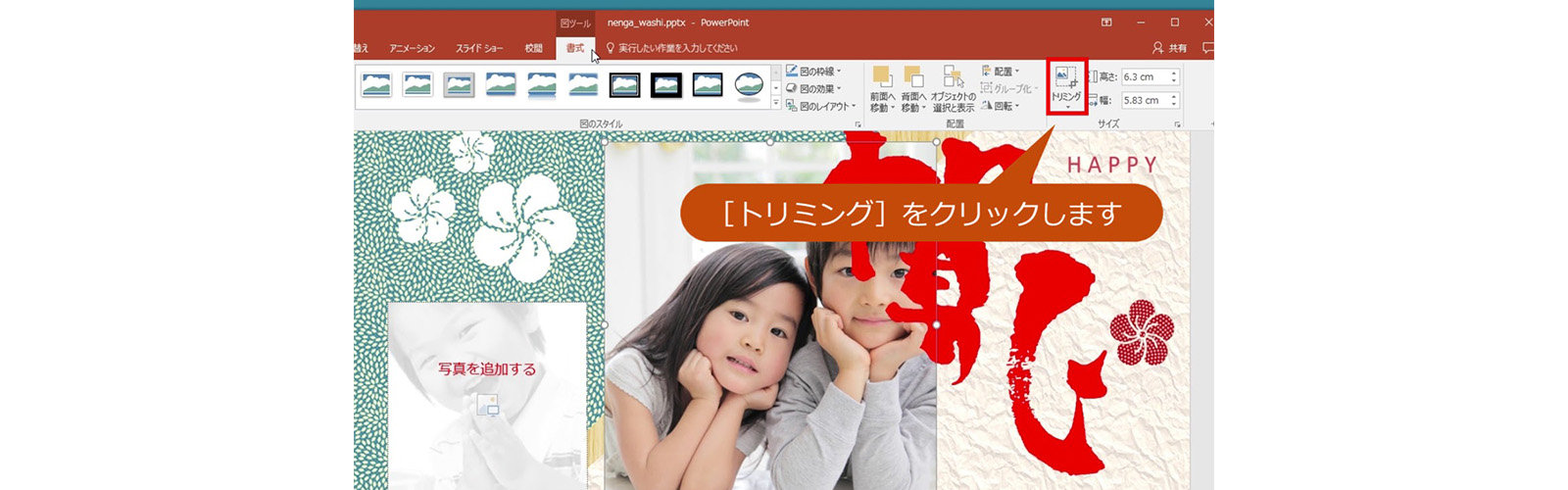Click the comments icon beside 共有
The image size is (1568, 490).
click(x=1207, y=48)
